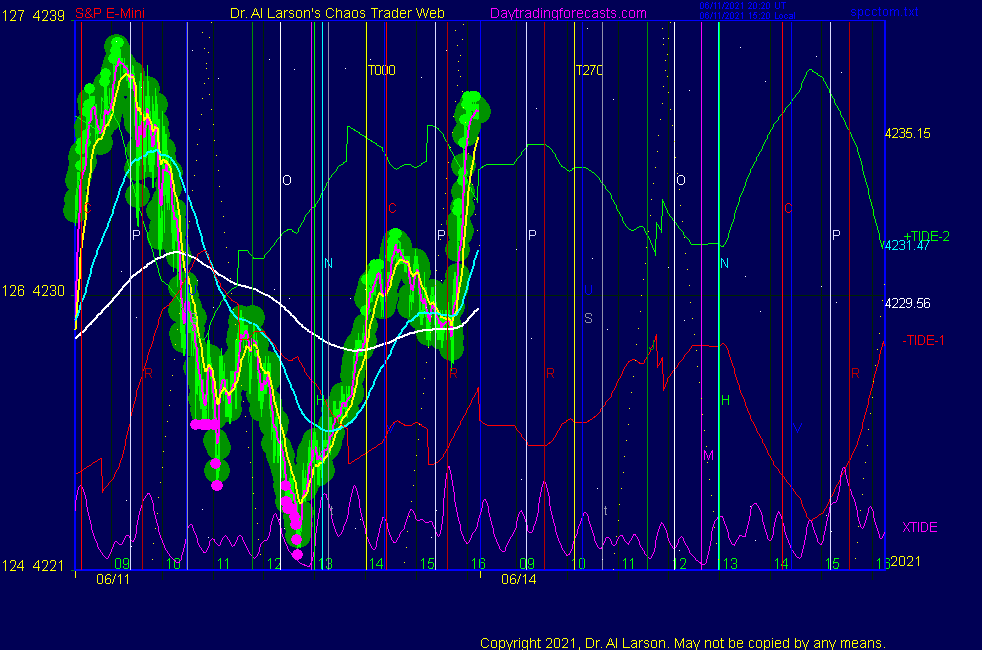The width and height of the screenshot is (982, 650).
Task: Click the 06/11/2021 20:20 UT timestamp
Action: (x=743, y=5)
